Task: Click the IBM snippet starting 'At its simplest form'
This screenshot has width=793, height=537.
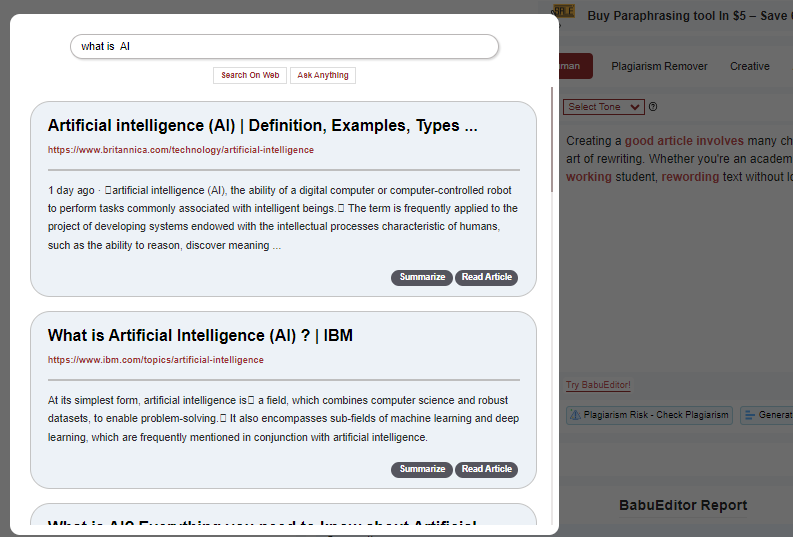Action: 283,419
